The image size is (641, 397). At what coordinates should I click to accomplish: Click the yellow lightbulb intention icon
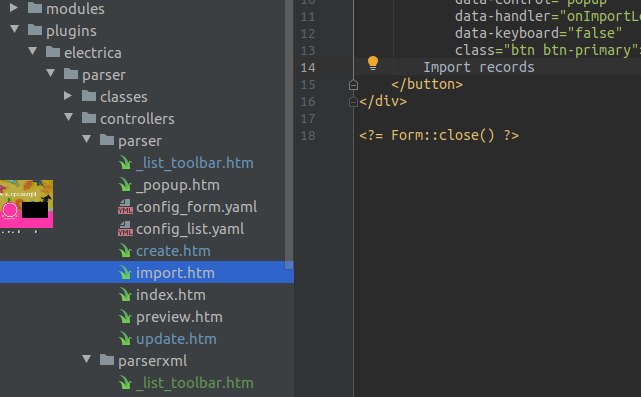click(373, 63)
